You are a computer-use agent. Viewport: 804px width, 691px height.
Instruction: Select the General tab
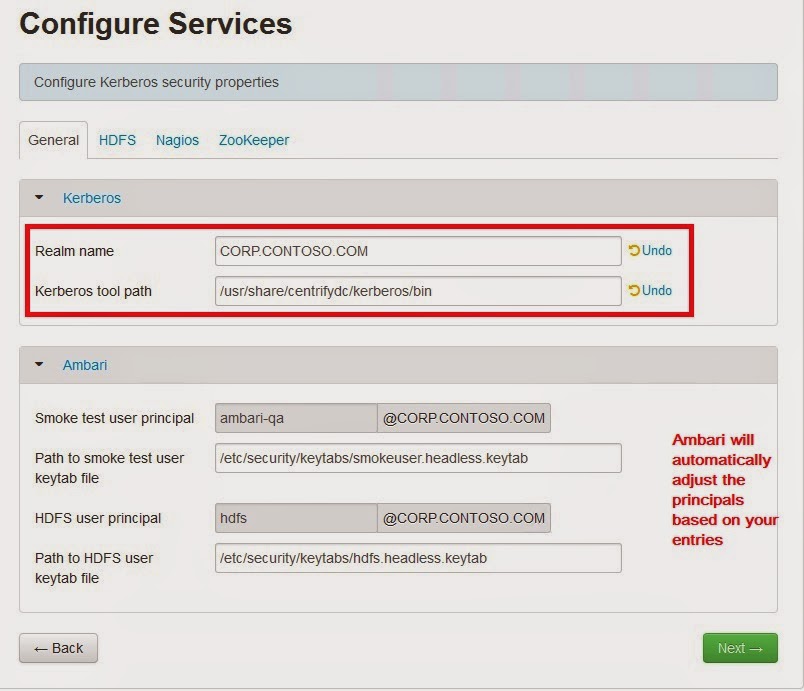click(x=53, y=140)
